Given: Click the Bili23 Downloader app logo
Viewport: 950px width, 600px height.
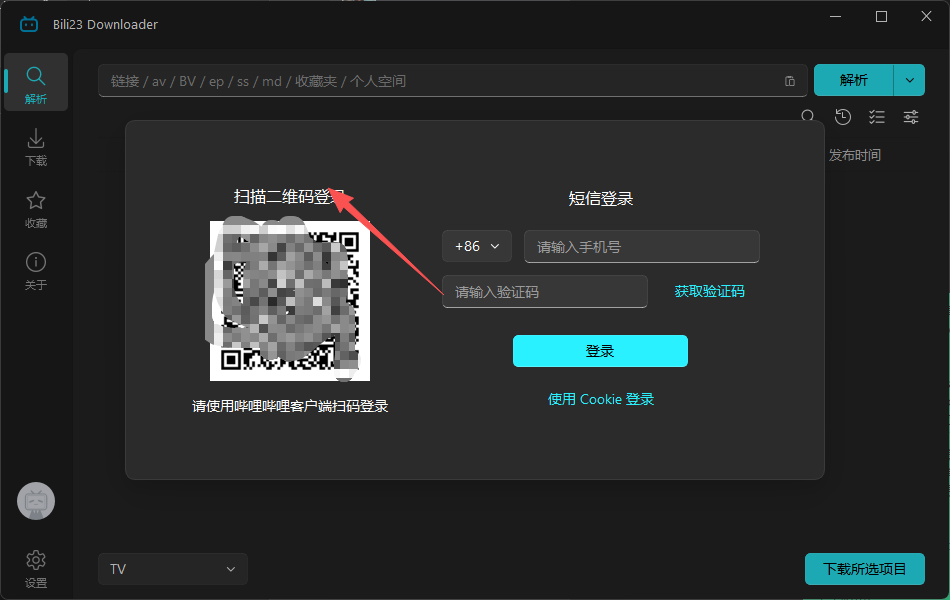Looking at the screenshot, I should point(29,24).
